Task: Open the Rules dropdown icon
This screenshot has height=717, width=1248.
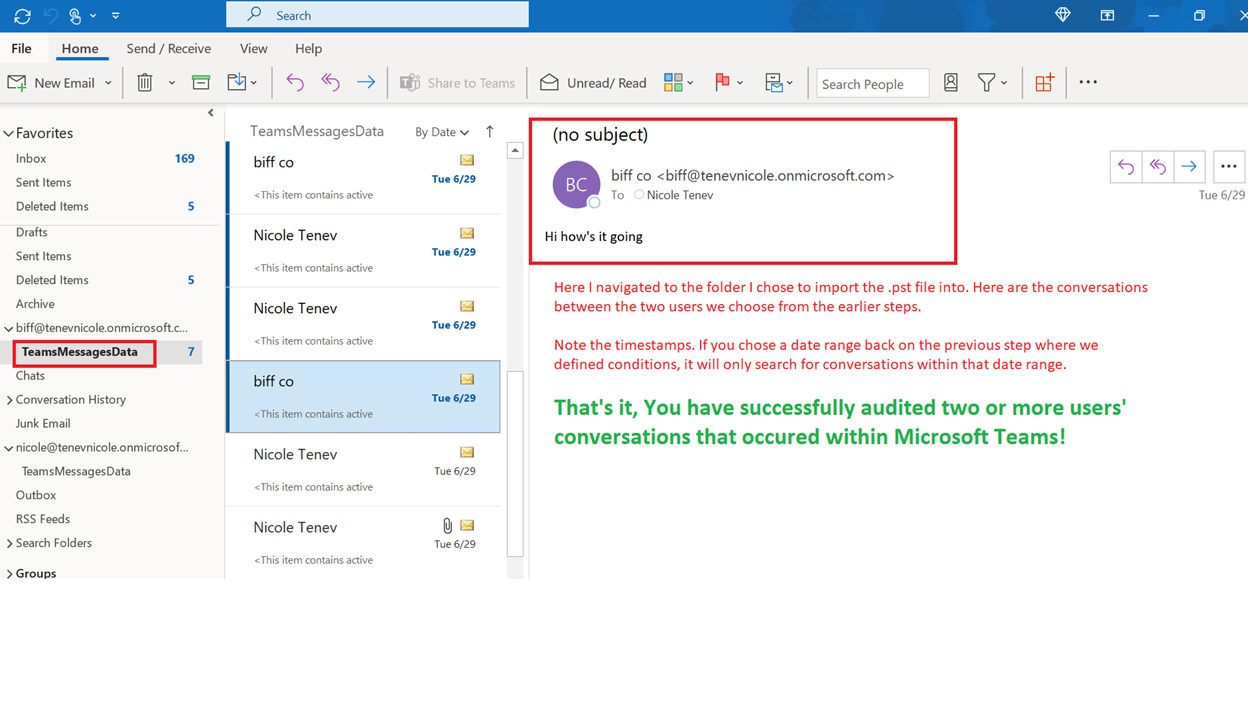Action: (x=778, y=83)
